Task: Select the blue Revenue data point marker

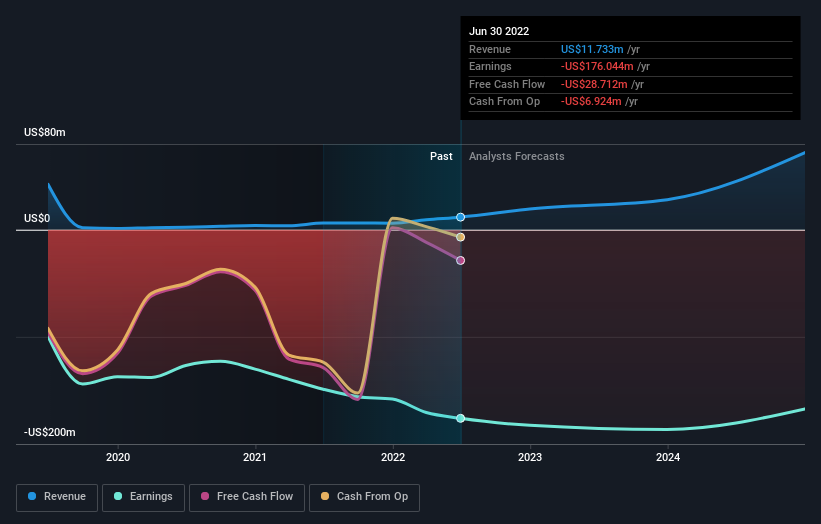Action: 460,217
